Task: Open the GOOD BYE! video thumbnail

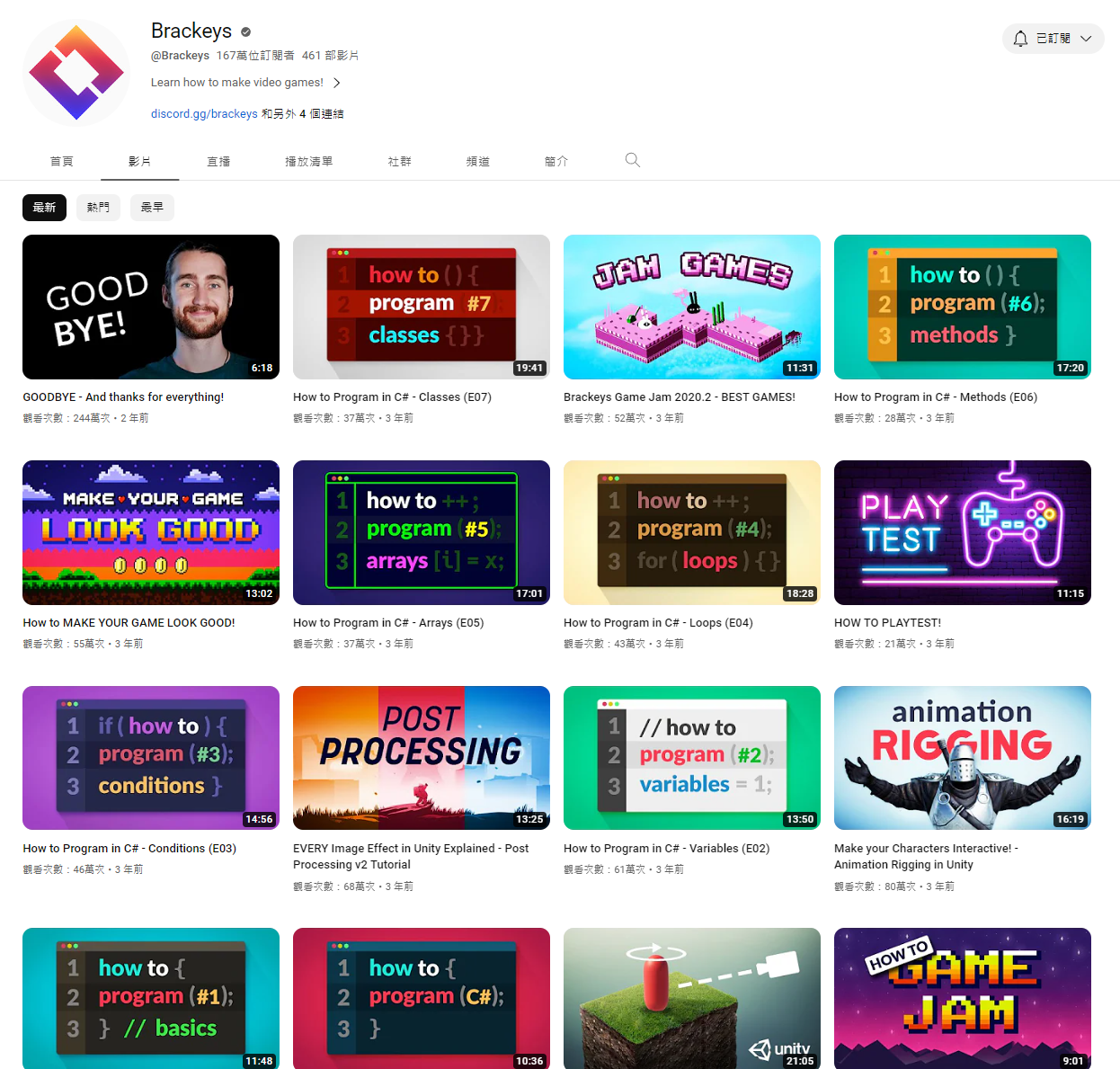Action: tap(151, 307)
